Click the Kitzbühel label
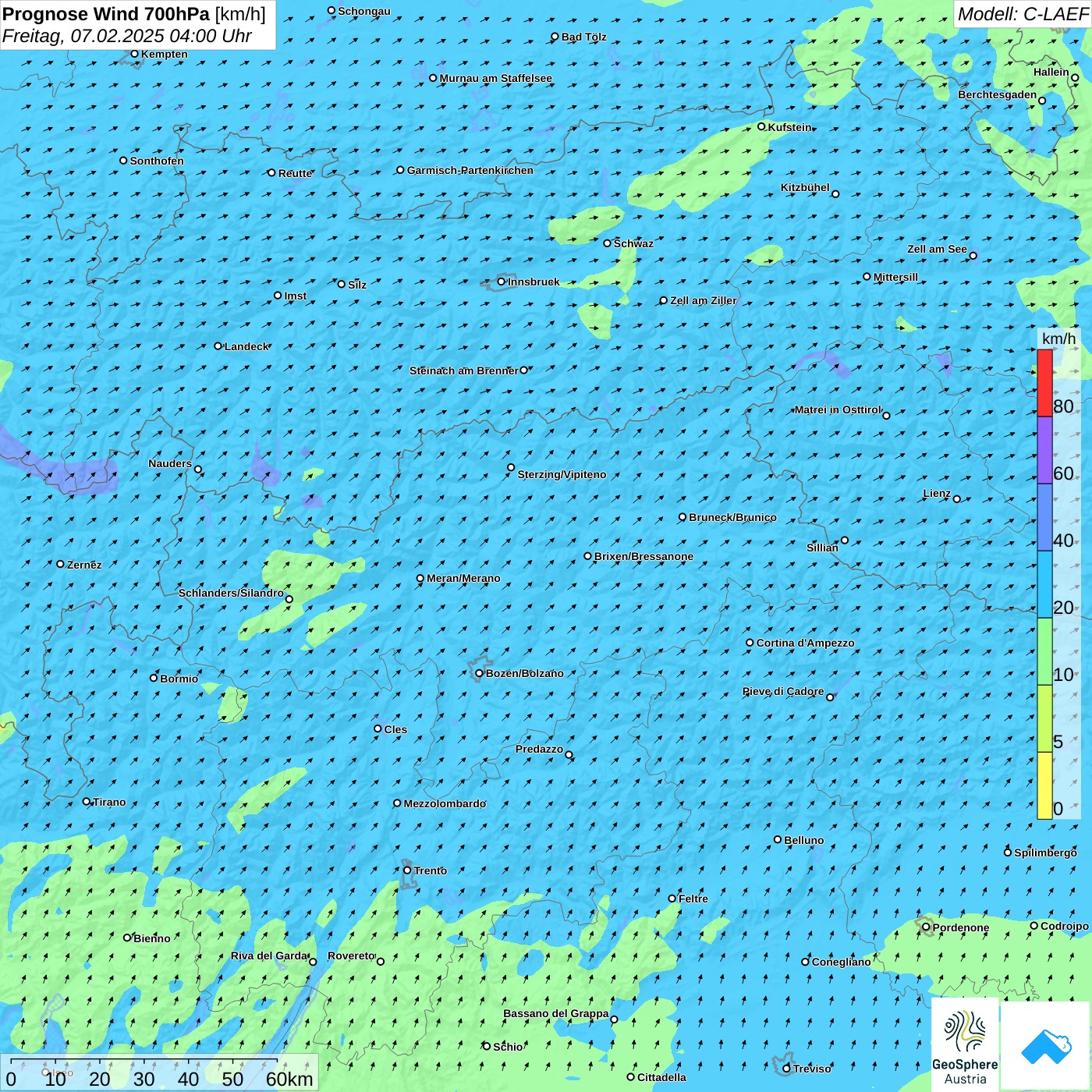Screen dimensions: 1092x1092 (x=805, y=187)
